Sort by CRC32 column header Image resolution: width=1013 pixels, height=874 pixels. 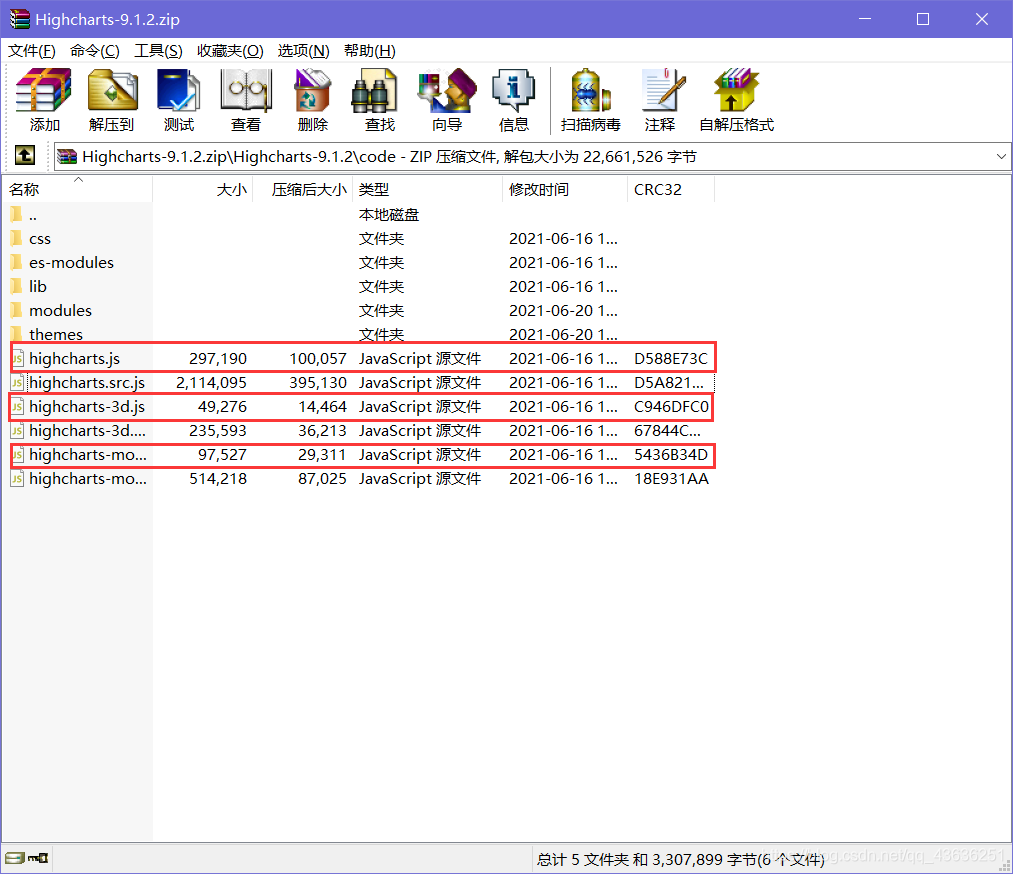(x=671, y=189)
